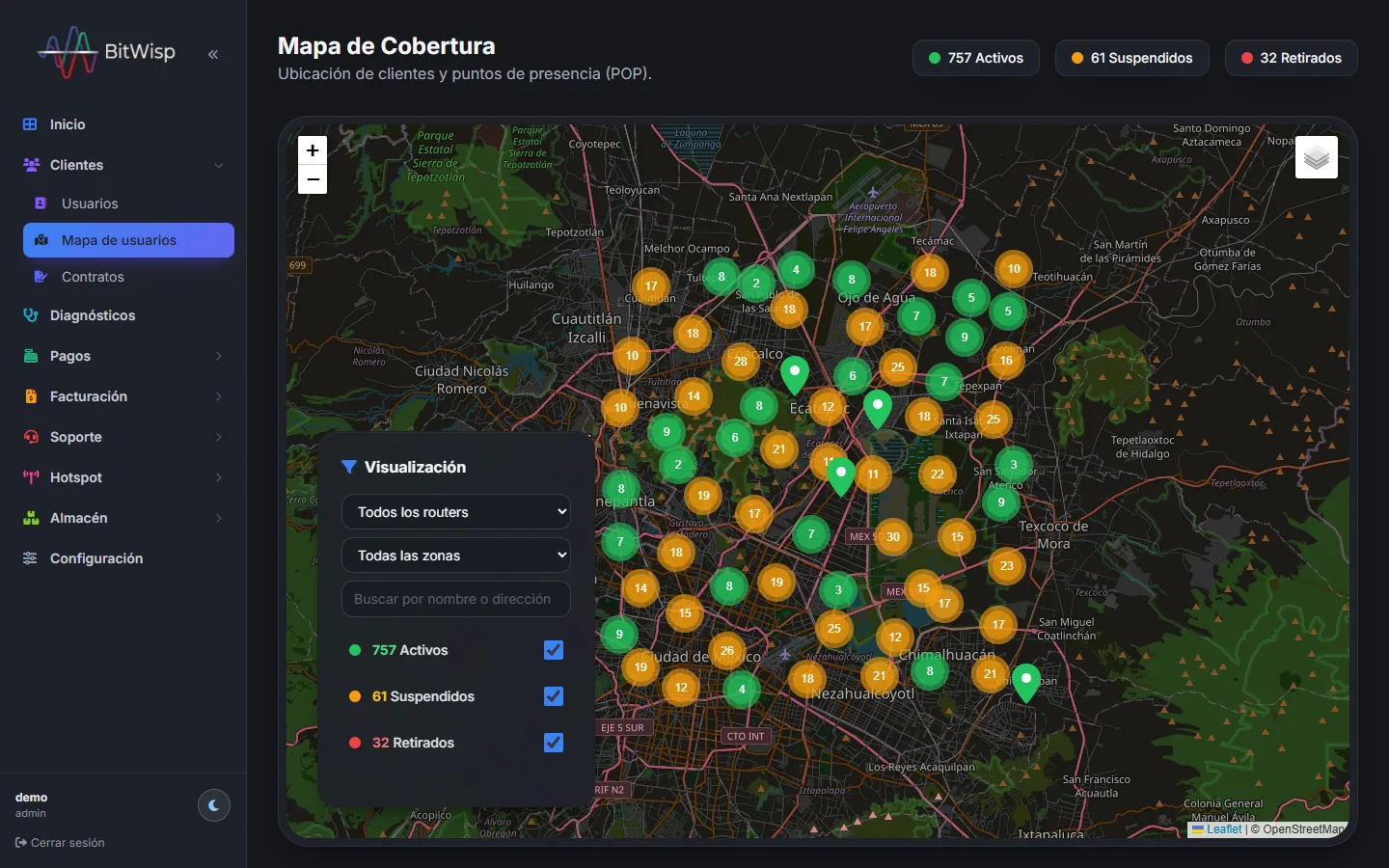Click the 757 Activos status badge
The width and height of the screenshot is (1389, 868).
[x=976, y=58]
